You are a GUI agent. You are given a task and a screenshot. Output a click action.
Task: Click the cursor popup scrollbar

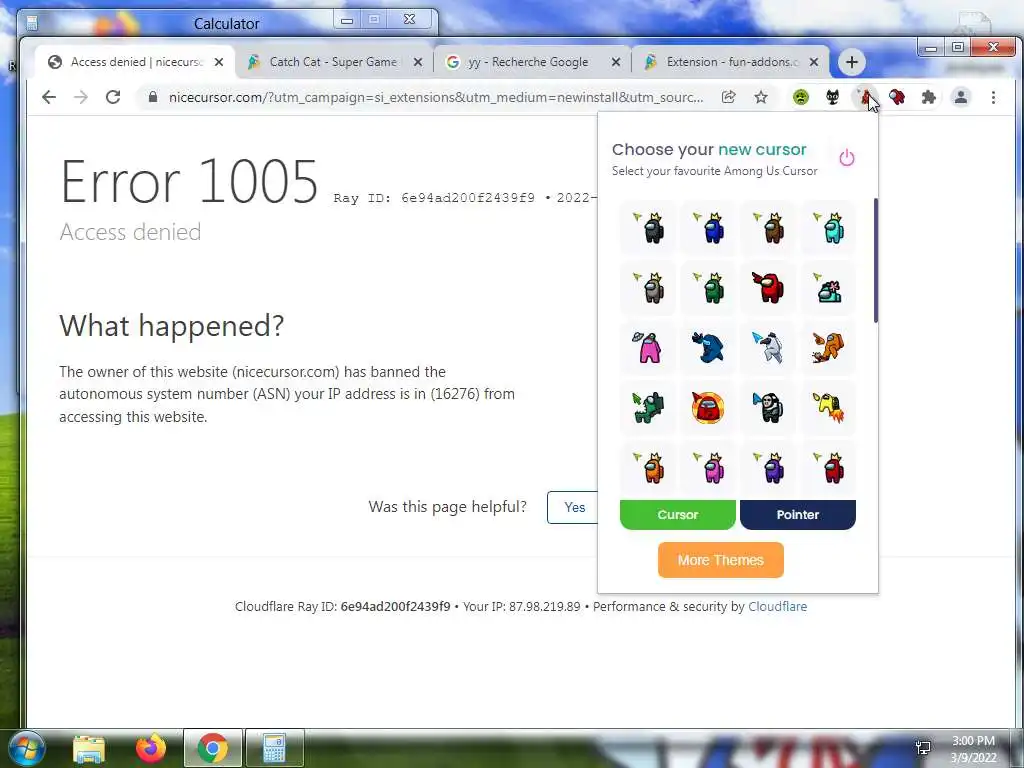(x=875, y=260)
